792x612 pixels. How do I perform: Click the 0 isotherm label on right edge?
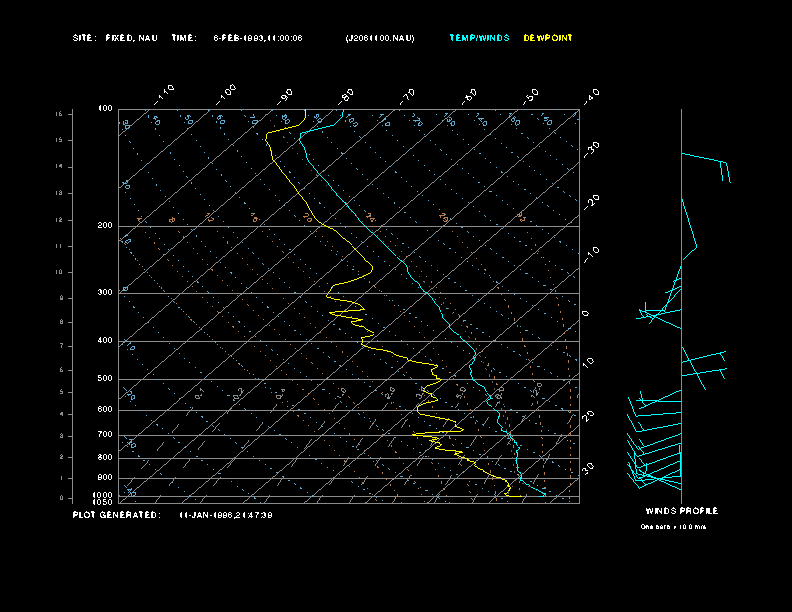coord(586,314)
